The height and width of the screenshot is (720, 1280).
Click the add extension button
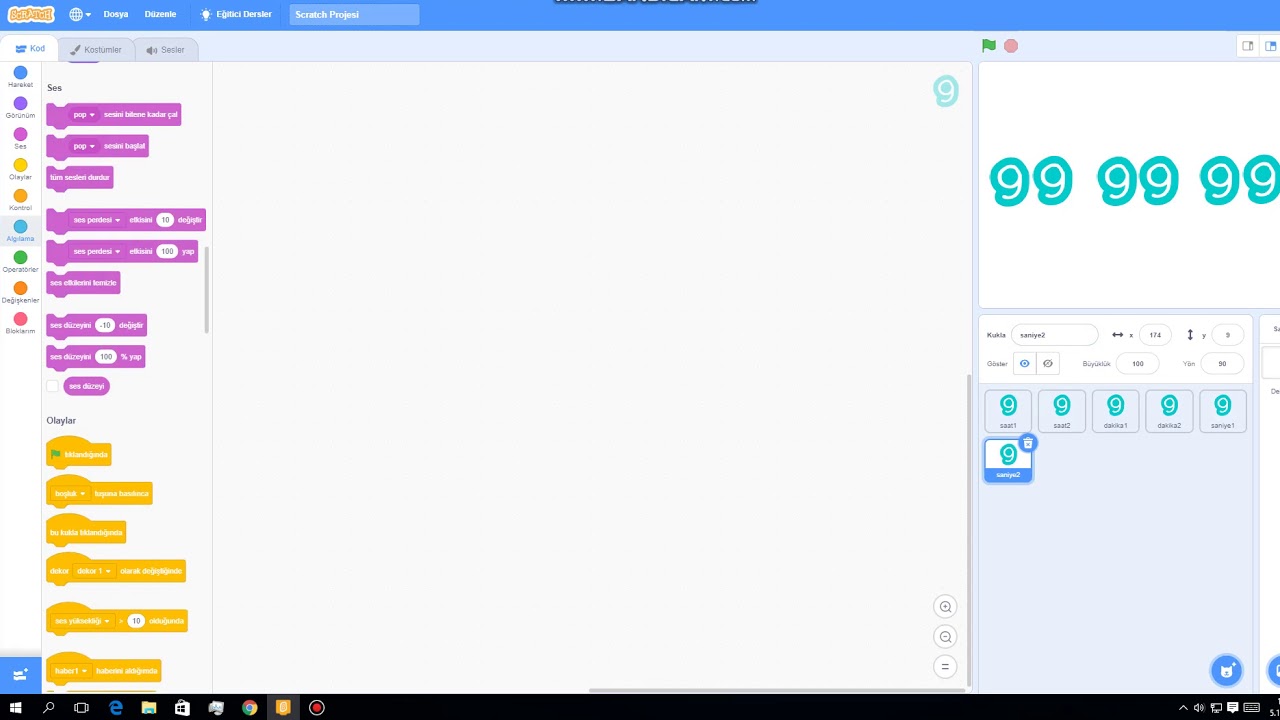click(x=20, y=675)
